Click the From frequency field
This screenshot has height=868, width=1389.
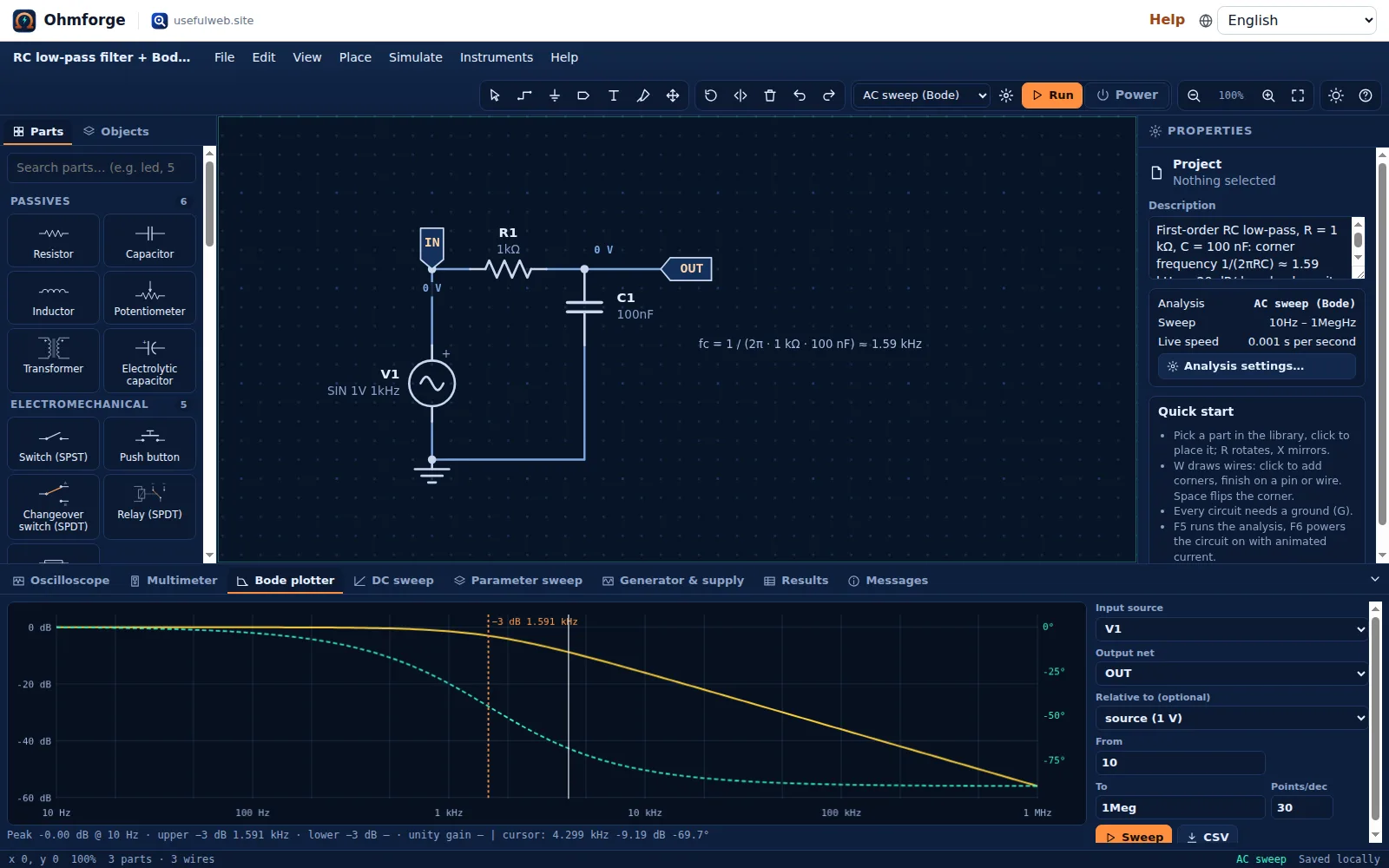(1180, 763)
